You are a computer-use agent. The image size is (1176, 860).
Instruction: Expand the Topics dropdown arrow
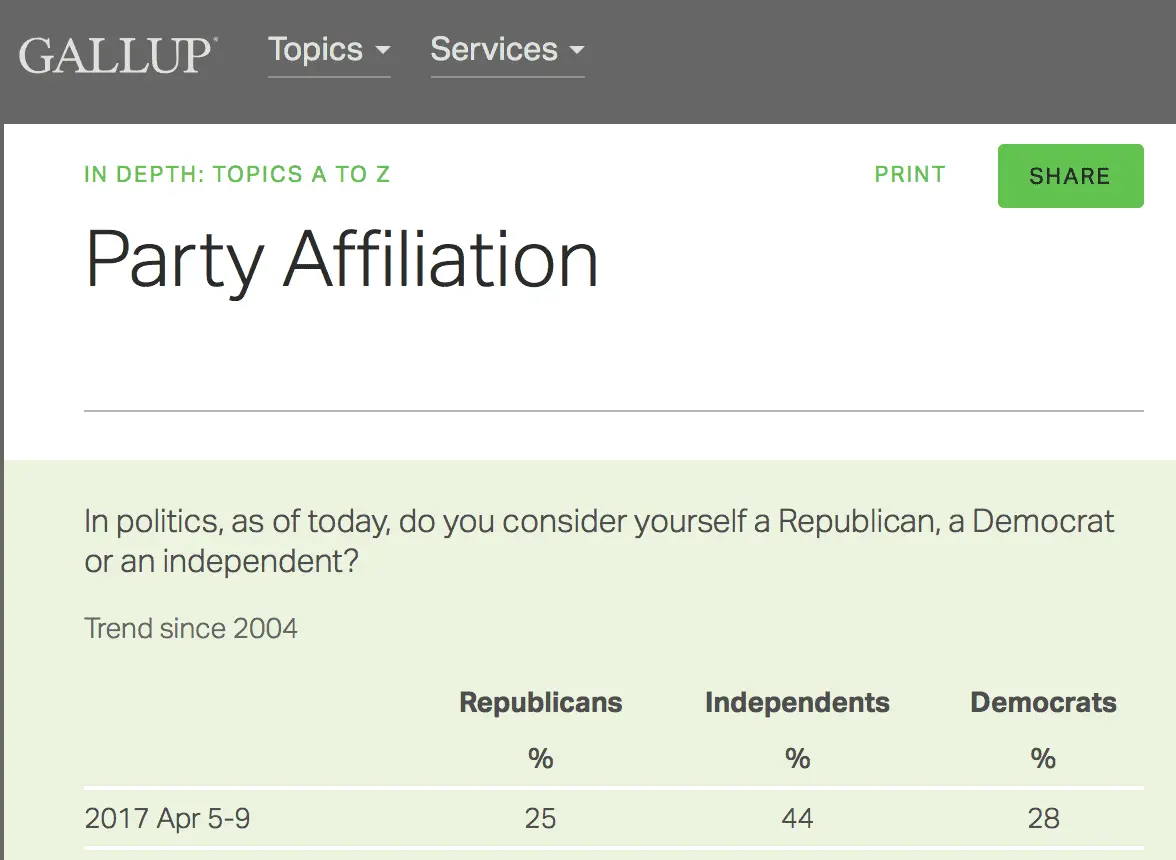383,51
